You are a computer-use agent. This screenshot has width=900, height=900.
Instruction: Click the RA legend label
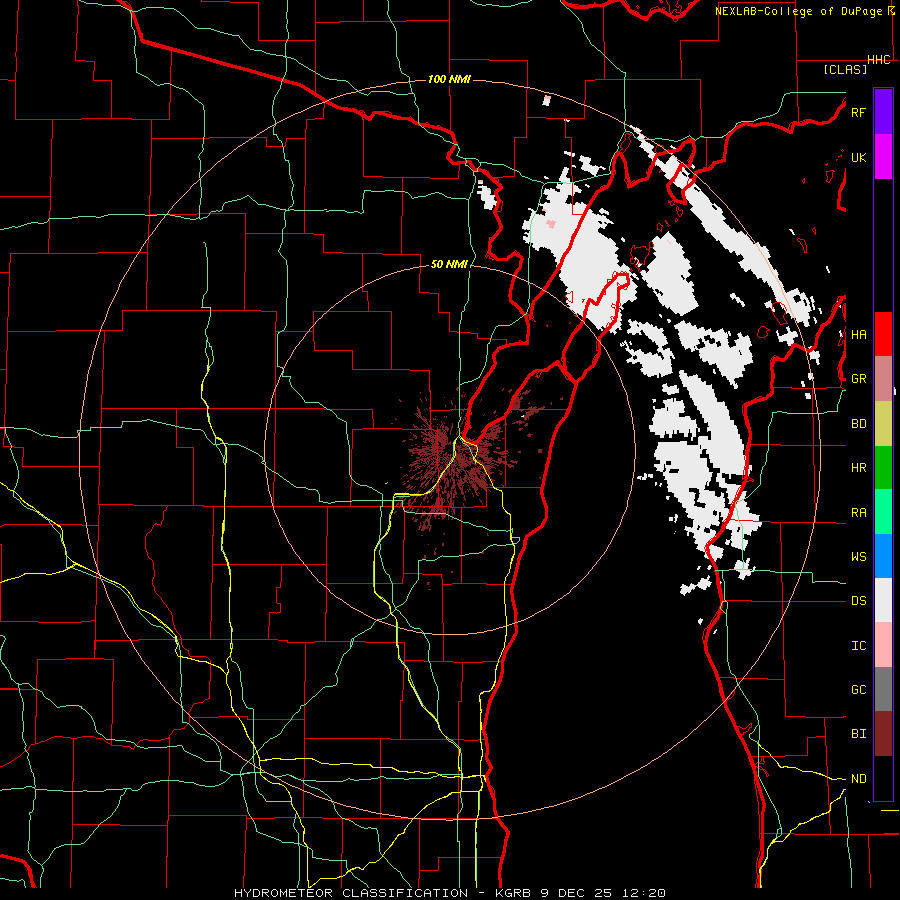(x=858, y=513)
